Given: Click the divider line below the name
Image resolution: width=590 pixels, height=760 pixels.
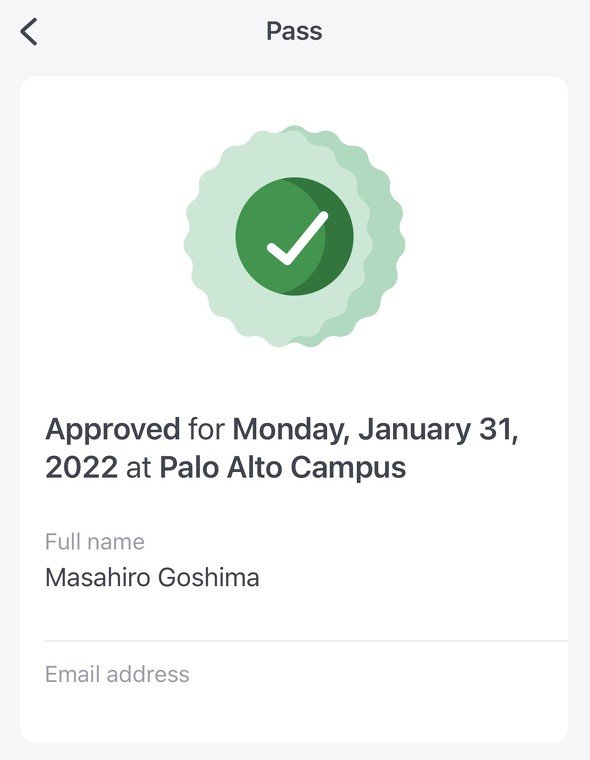Looking at the screenshot, I should 306,641.
